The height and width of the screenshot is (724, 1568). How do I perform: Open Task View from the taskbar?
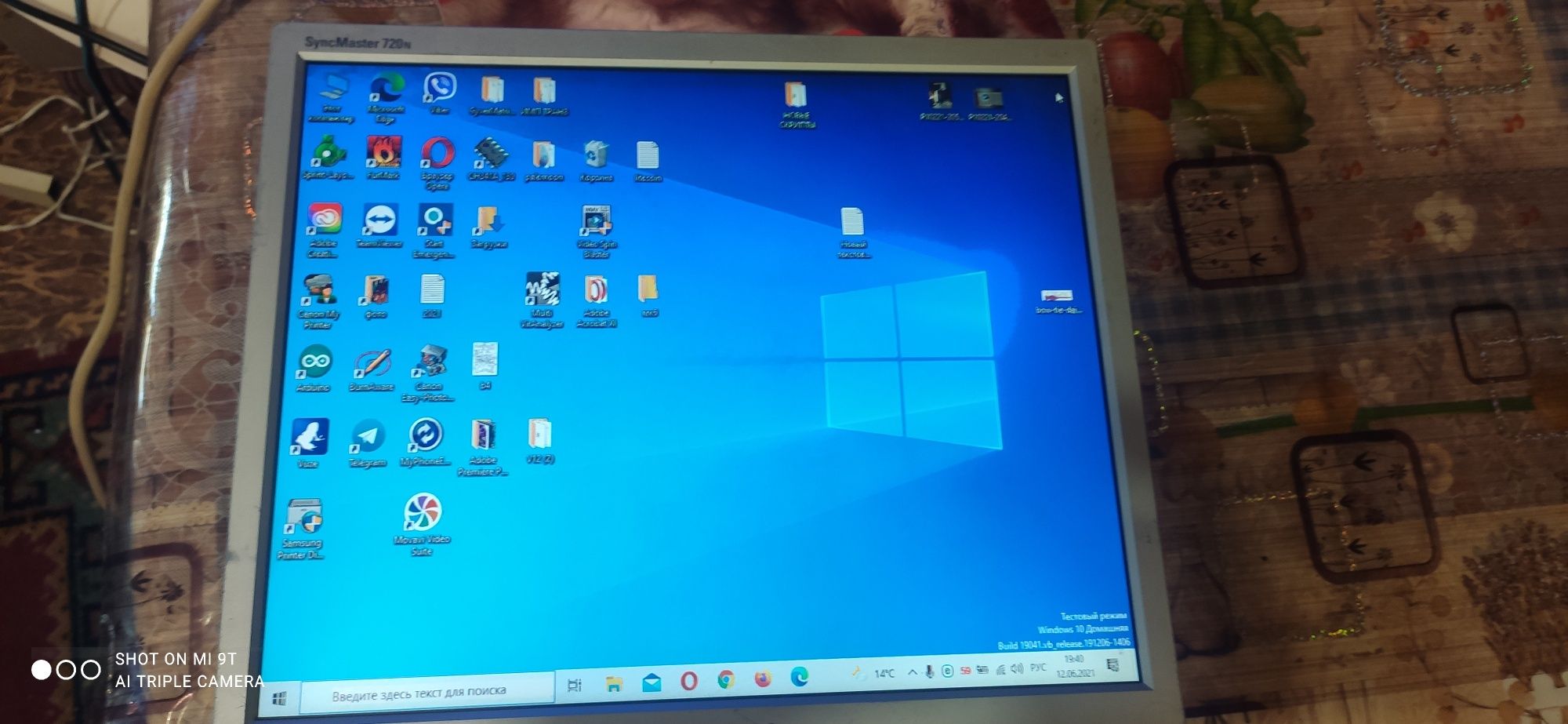(x=574, y=685)
